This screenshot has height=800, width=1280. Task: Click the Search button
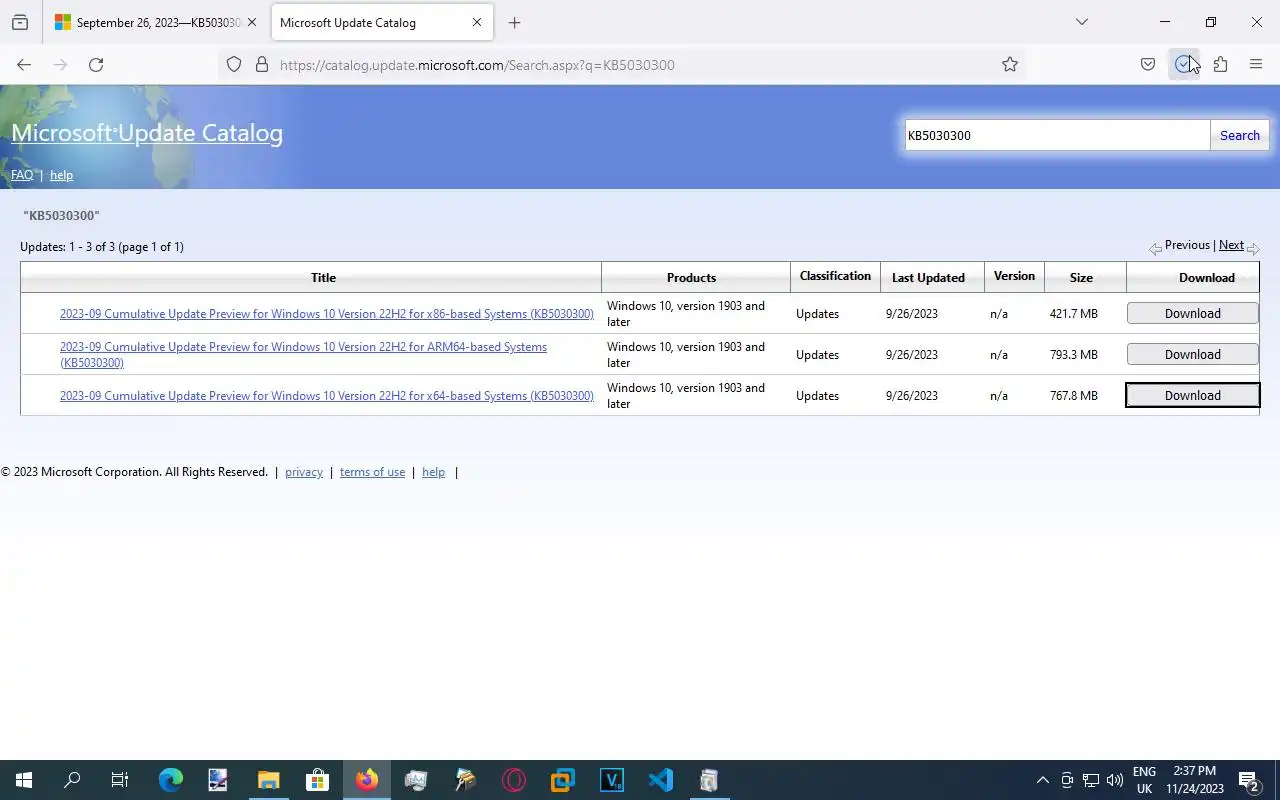pos(1240,136)
